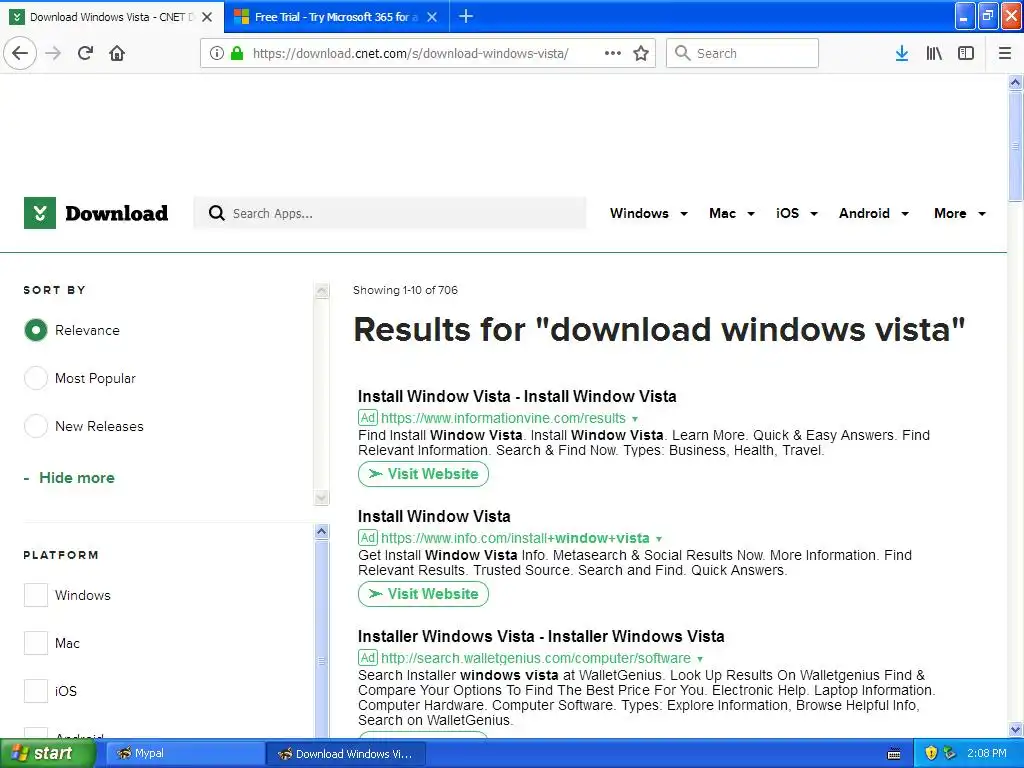Select the Relevance sort option

[x=36, y=330]
